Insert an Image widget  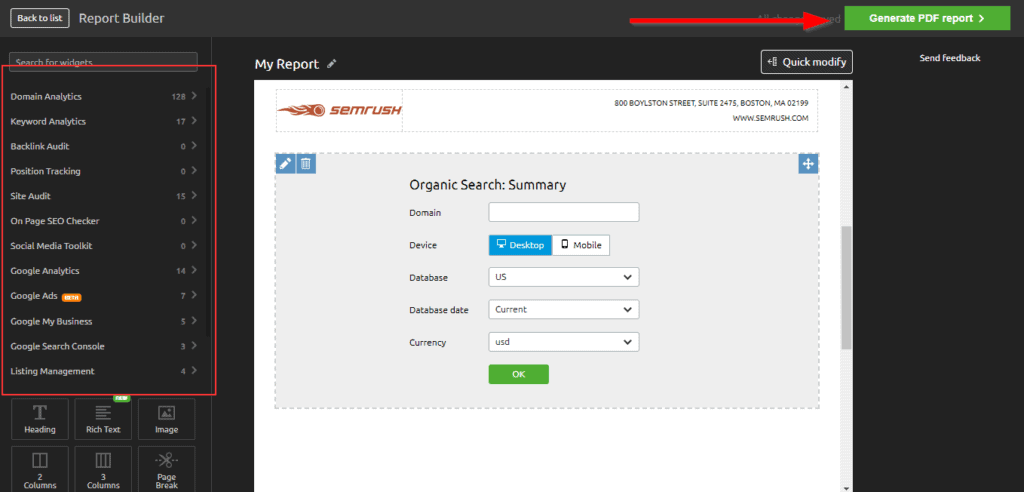(x=166, y=419)
